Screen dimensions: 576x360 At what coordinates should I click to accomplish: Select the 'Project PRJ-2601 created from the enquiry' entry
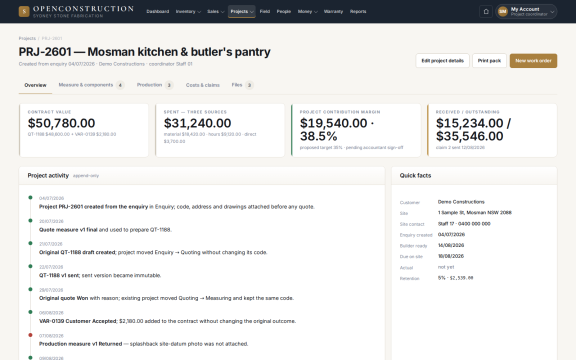pyautogui.click(x=176, y=207)
